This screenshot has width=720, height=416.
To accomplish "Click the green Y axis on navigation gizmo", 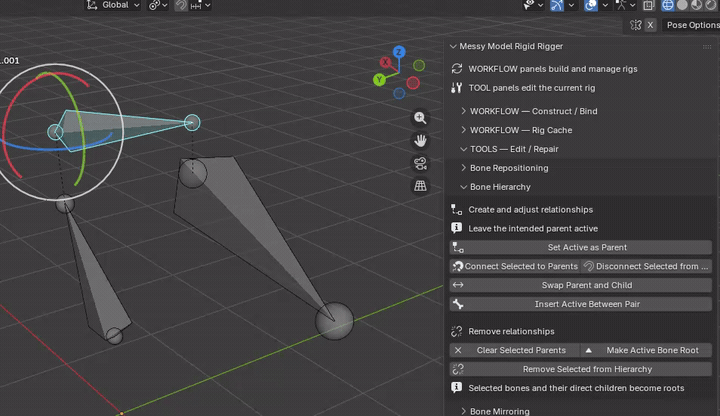I will coord(379,80).
